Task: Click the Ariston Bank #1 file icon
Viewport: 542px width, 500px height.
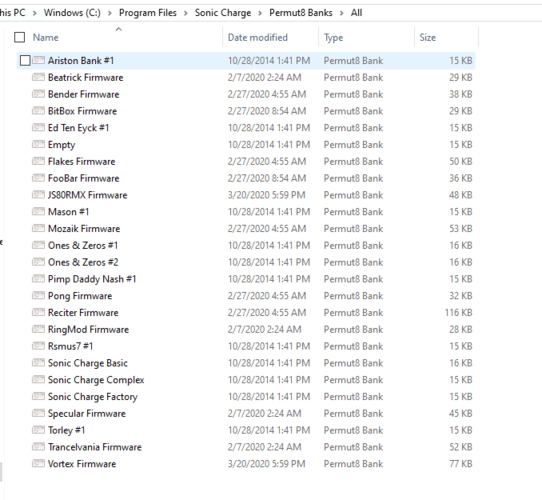Action: pyautogui.click(x=38, y=61)
